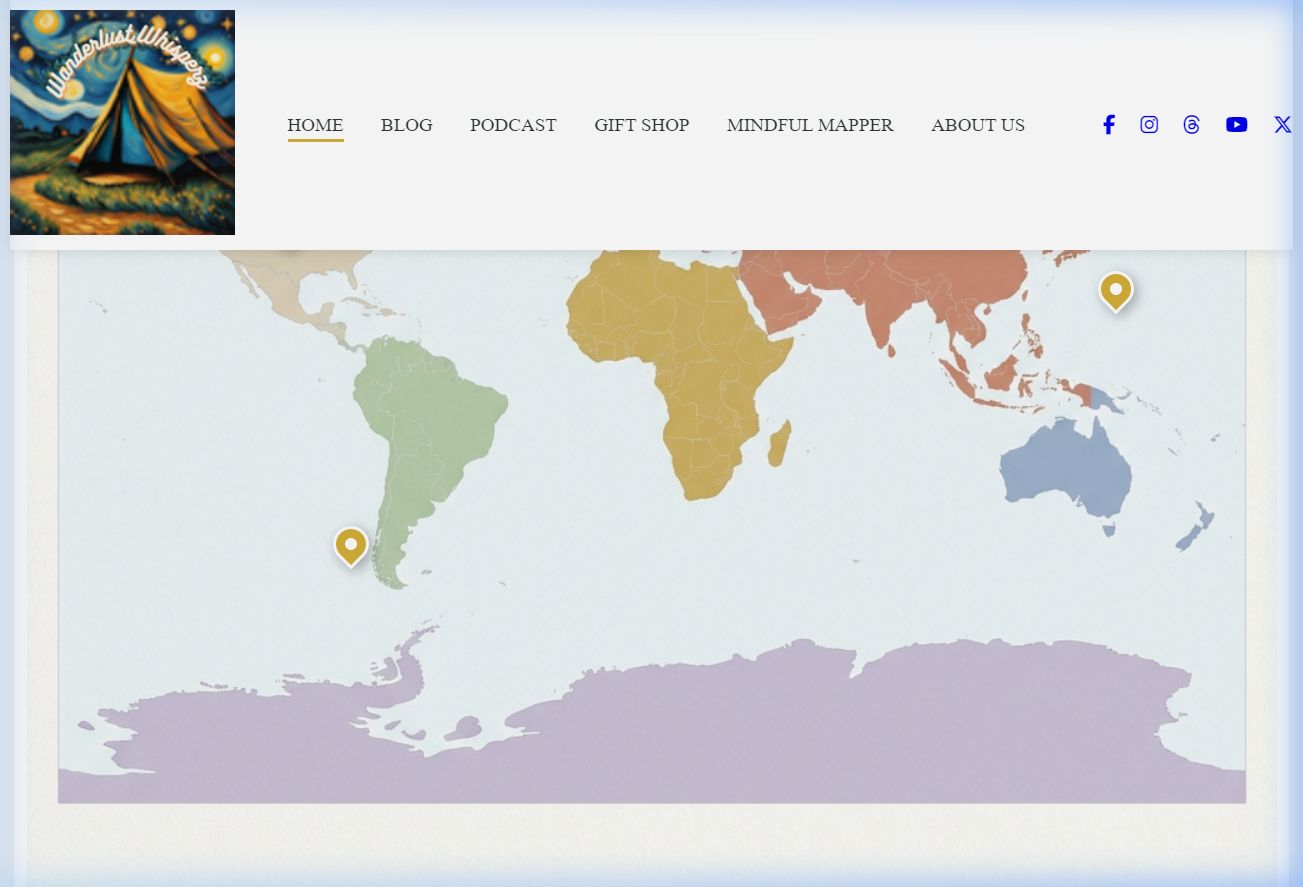Go to the HOME menu item
This screenshot has width=1303, height=887.
(315, 125)
